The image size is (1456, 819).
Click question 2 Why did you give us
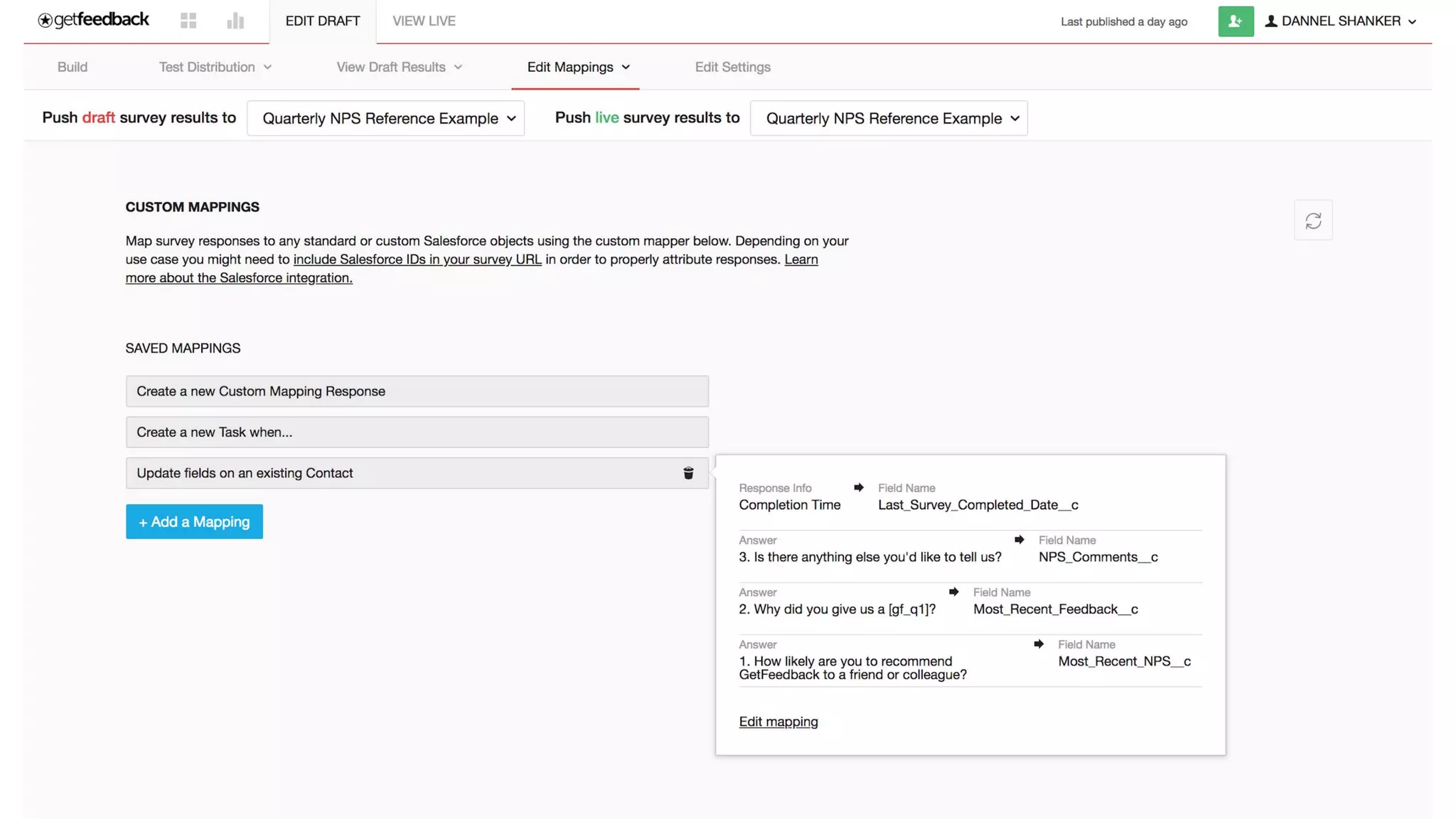[x=837, y=609]
